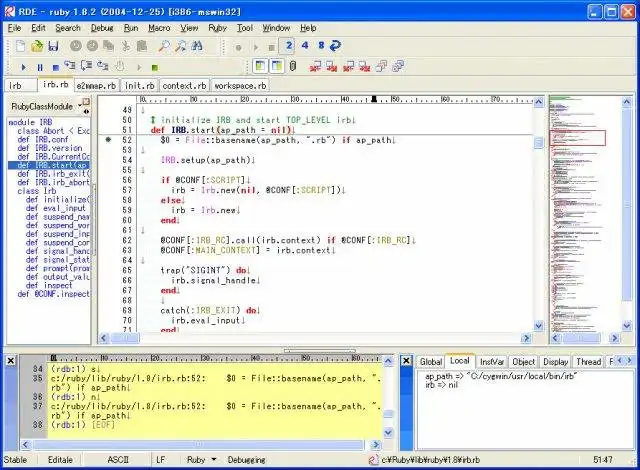Click the blue curved-arrow icon
640x470 pixels.
point(335,46)
